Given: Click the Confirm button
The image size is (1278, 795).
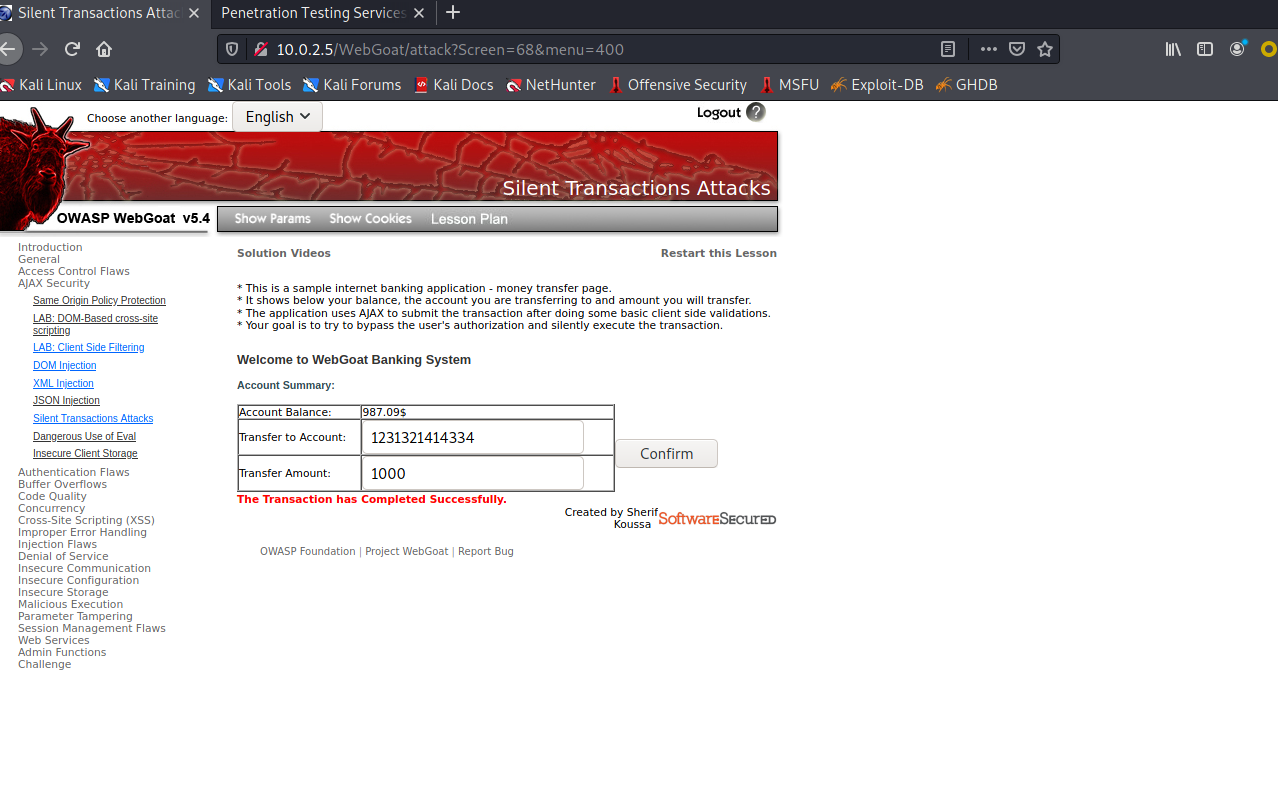Looking at the screenshot, I should [666, 454].
